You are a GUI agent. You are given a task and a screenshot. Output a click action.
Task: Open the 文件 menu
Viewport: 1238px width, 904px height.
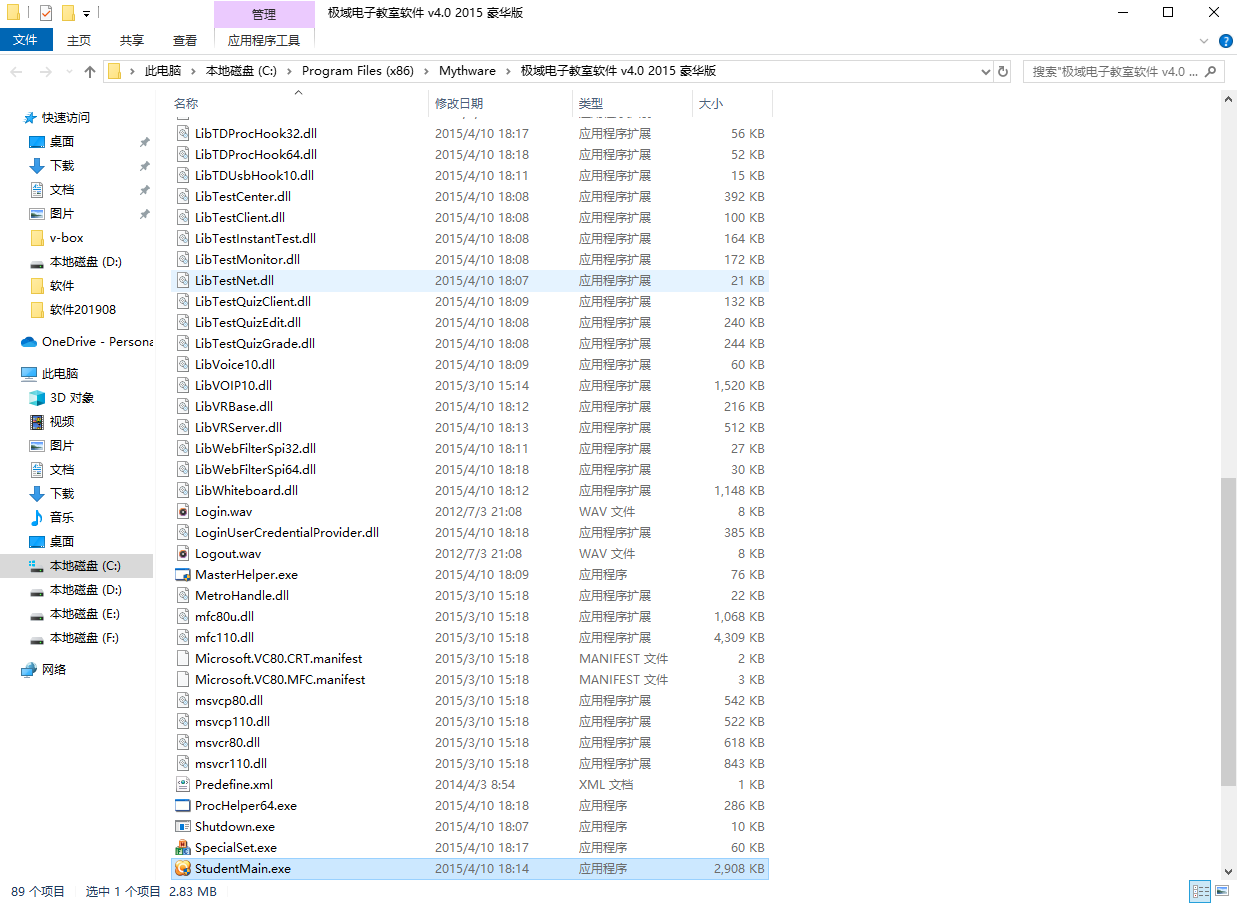pos(26,40)
